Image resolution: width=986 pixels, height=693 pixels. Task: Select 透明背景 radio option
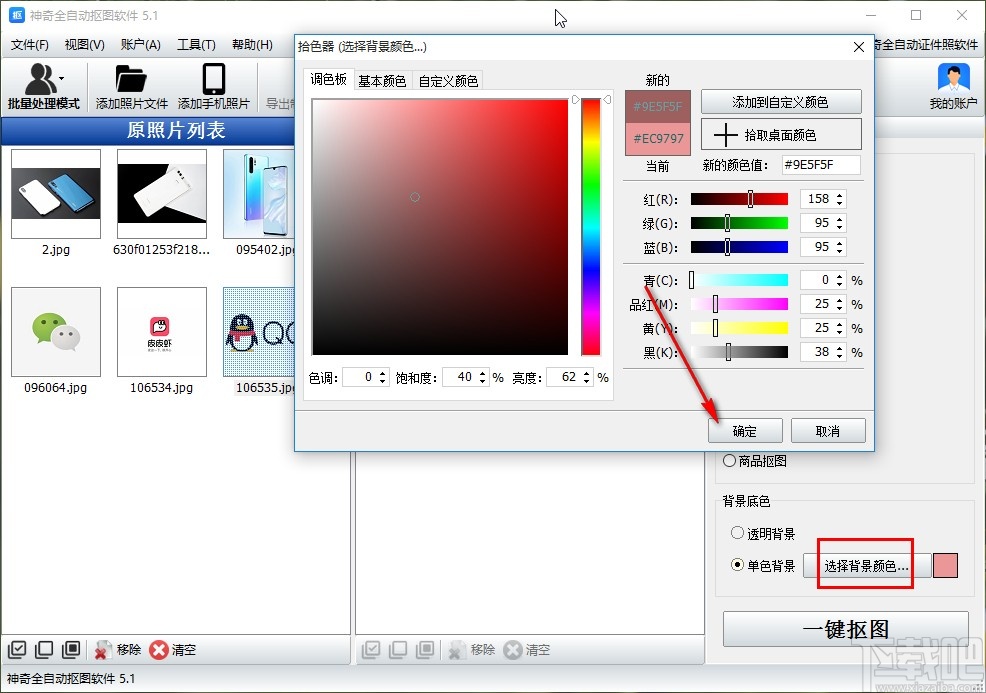(x=738, y=534)
